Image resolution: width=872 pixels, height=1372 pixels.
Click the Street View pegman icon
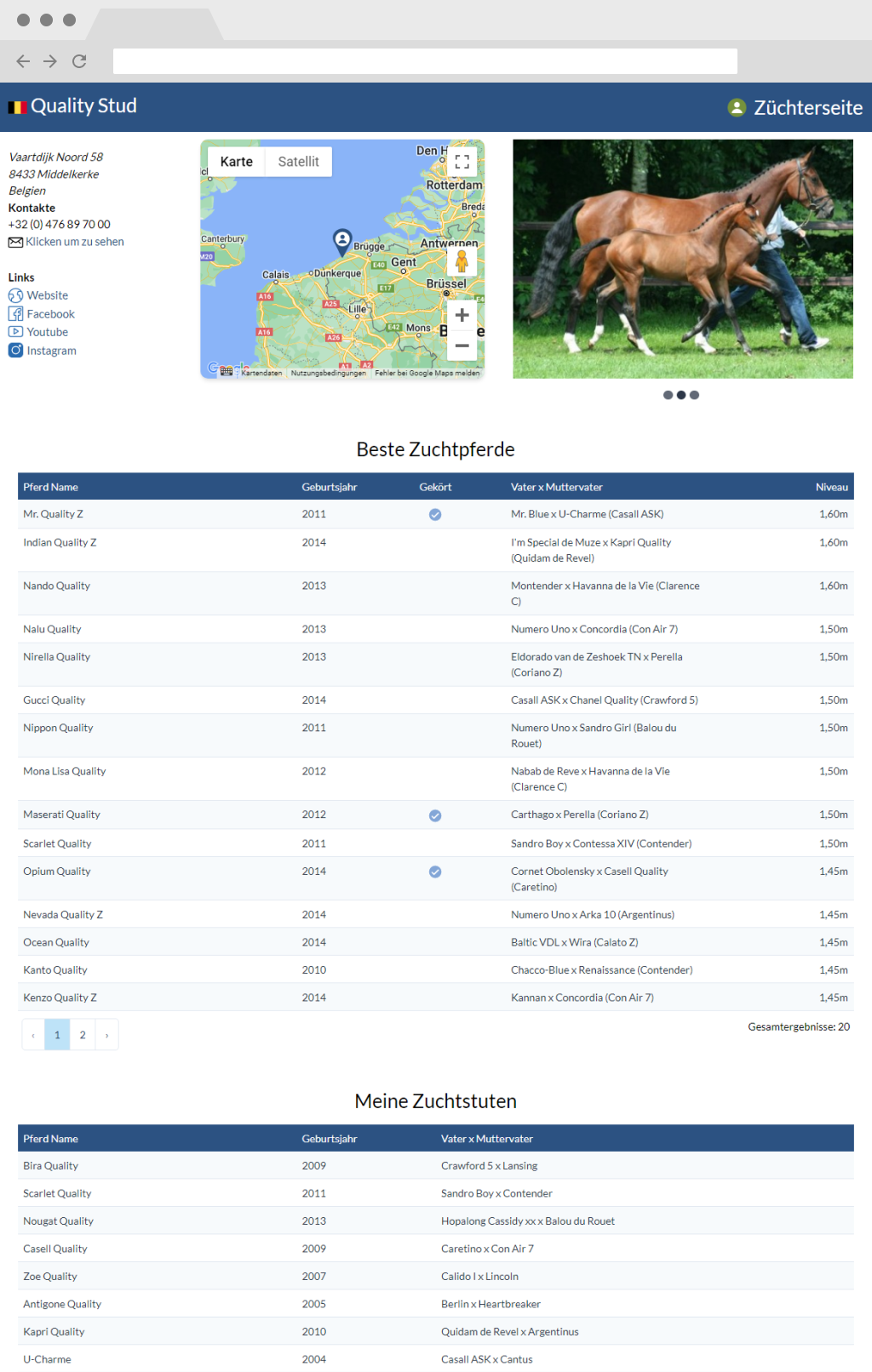pos(462,262)
